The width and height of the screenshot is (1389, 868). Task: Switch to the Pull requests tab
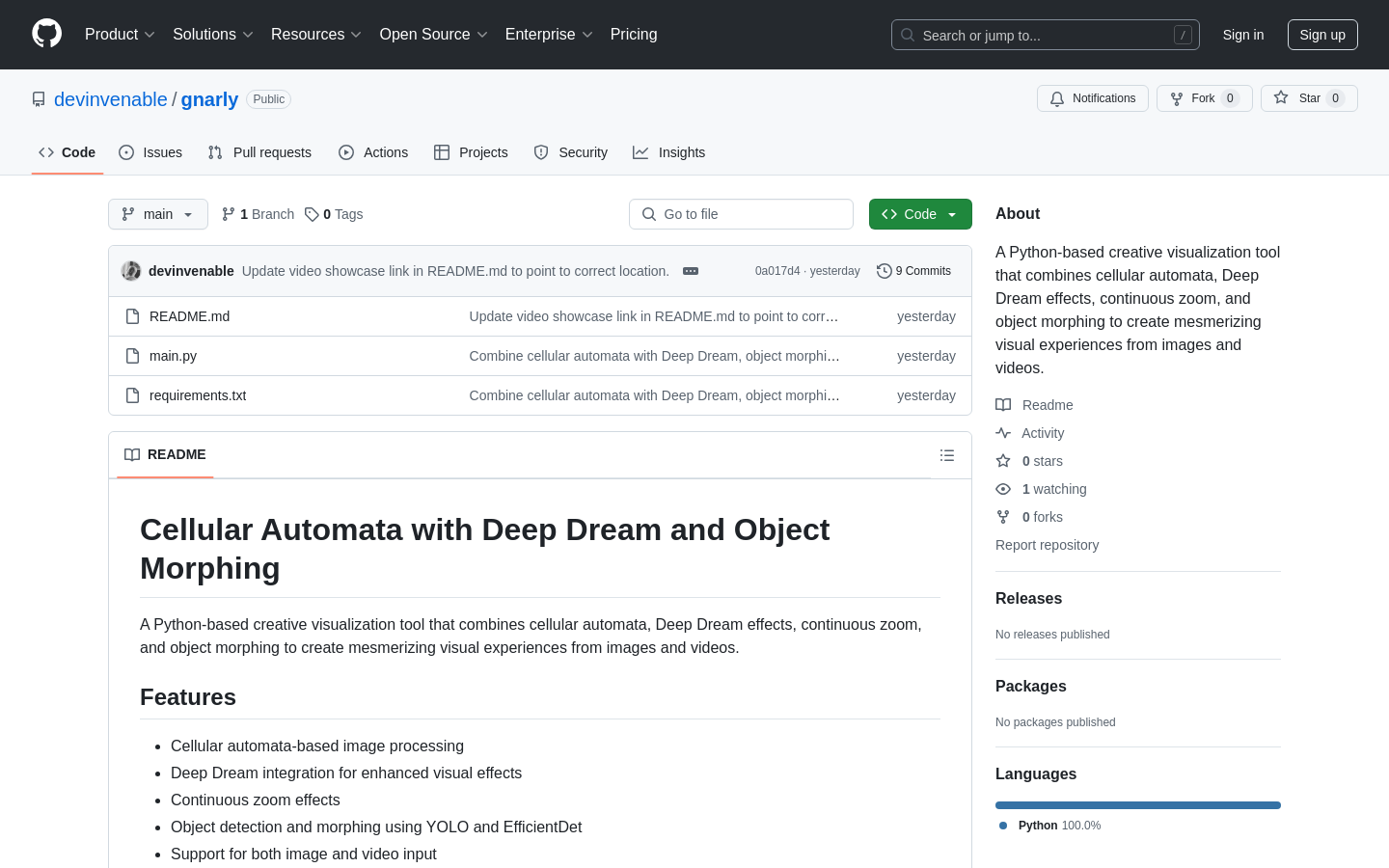[259, 152]
